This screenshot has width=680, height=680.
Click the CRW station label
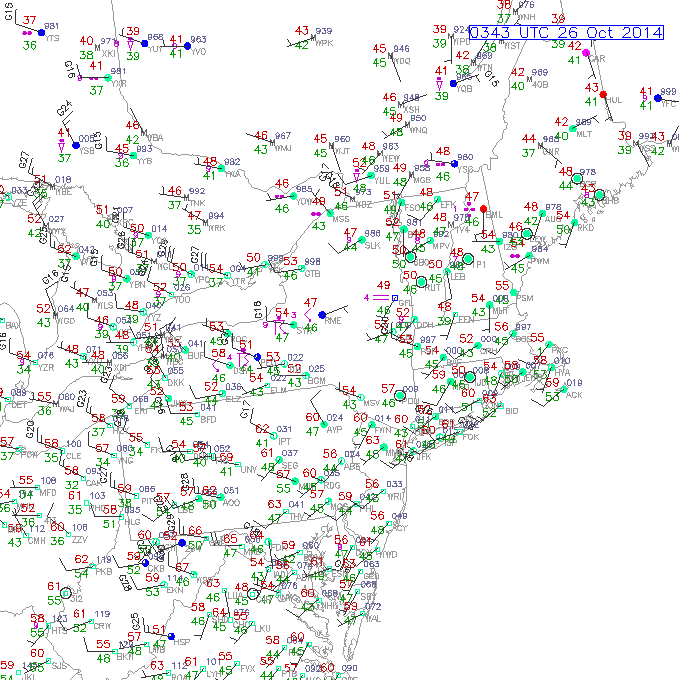(x=102, y=626)
